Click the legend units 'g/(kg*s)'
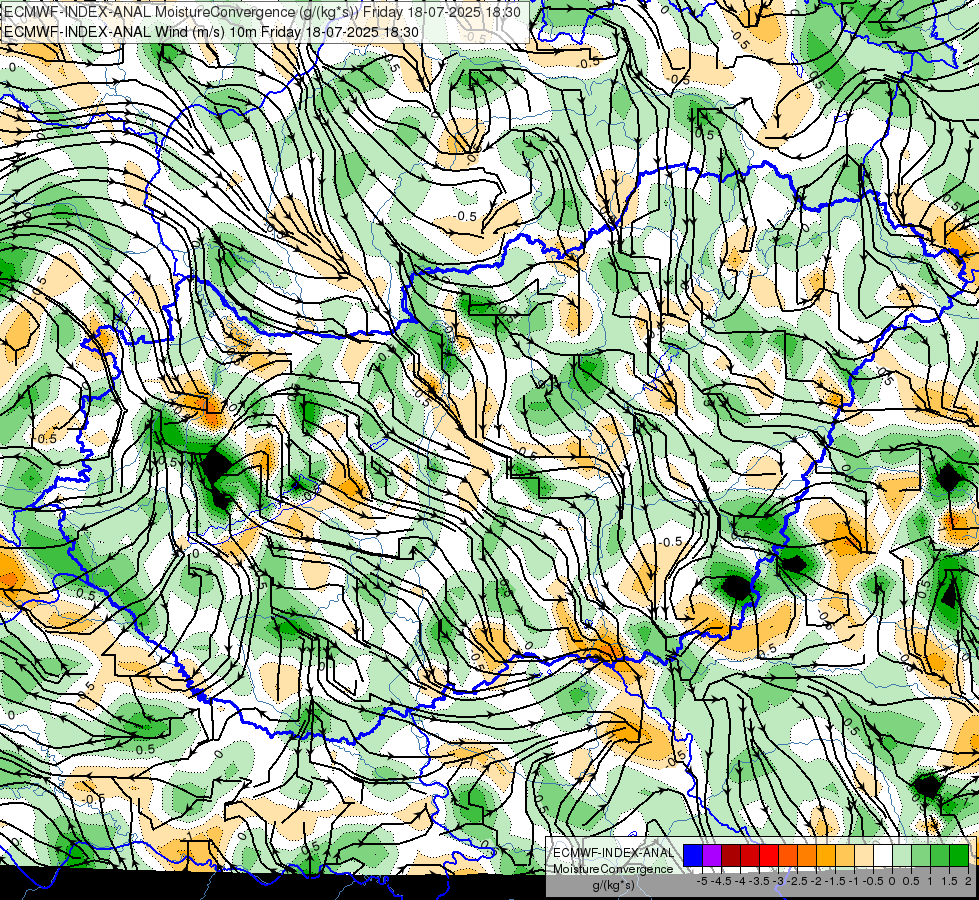This screenshot has height=900, width=979. tap(613, 885)
